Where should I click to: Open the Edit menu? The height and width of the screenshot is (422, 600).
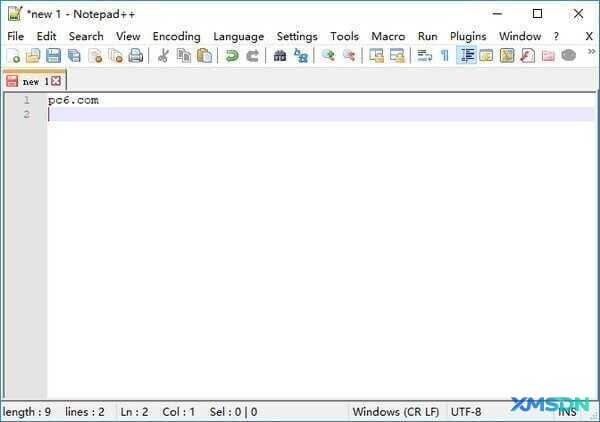[x=46, y=36]
